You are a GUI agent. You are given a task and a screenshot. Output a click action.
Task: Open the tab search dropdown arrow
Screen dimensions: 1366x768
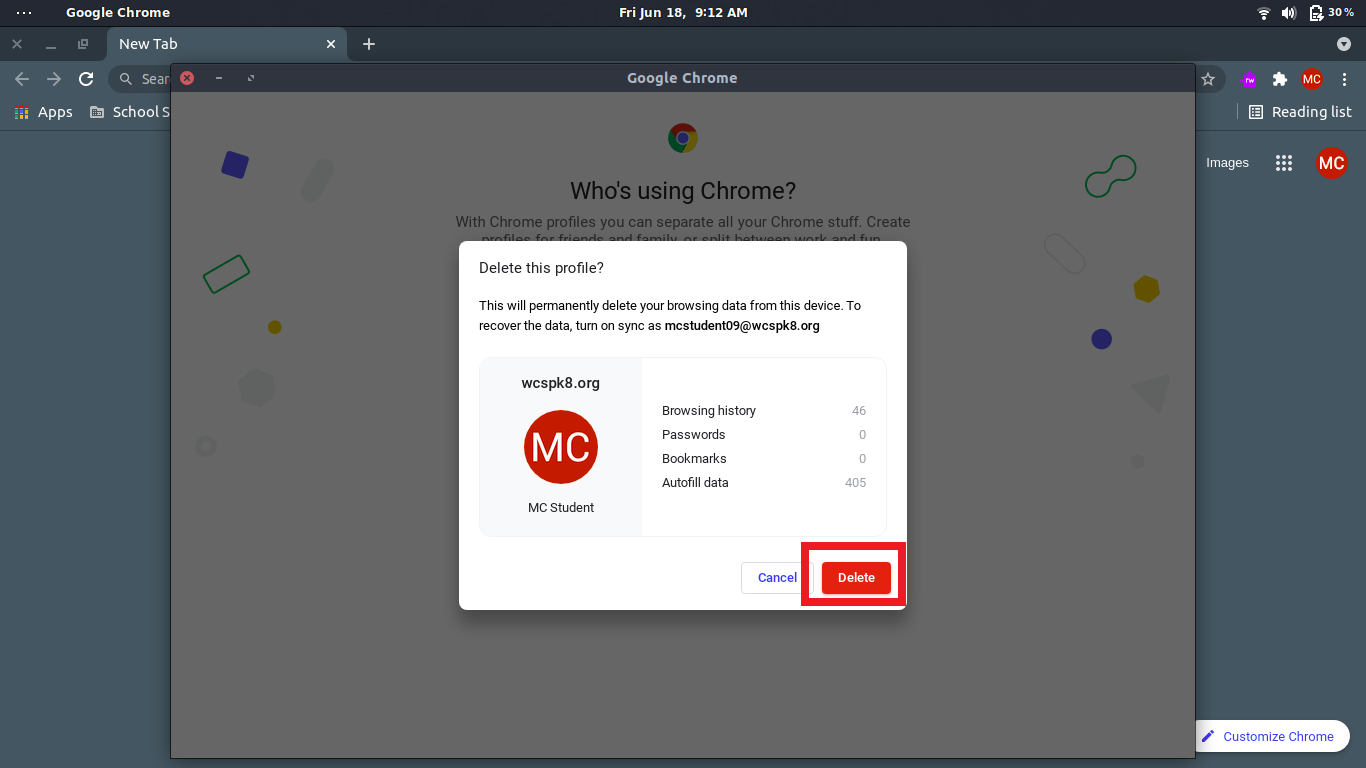click(1344, 44)
